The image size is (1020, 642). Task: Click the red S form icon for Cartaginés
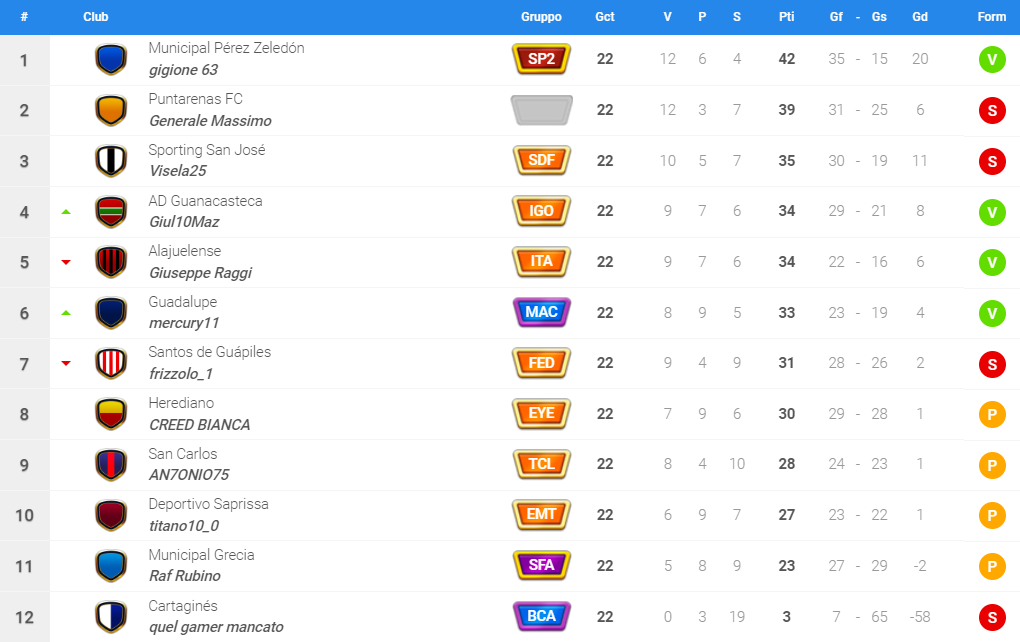click(992, 617)
